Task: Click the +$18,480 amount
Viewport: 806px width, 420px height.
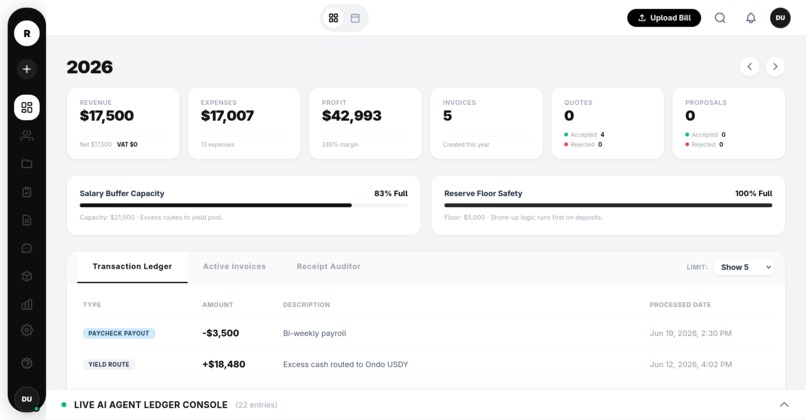Action: tap(224, 364)
